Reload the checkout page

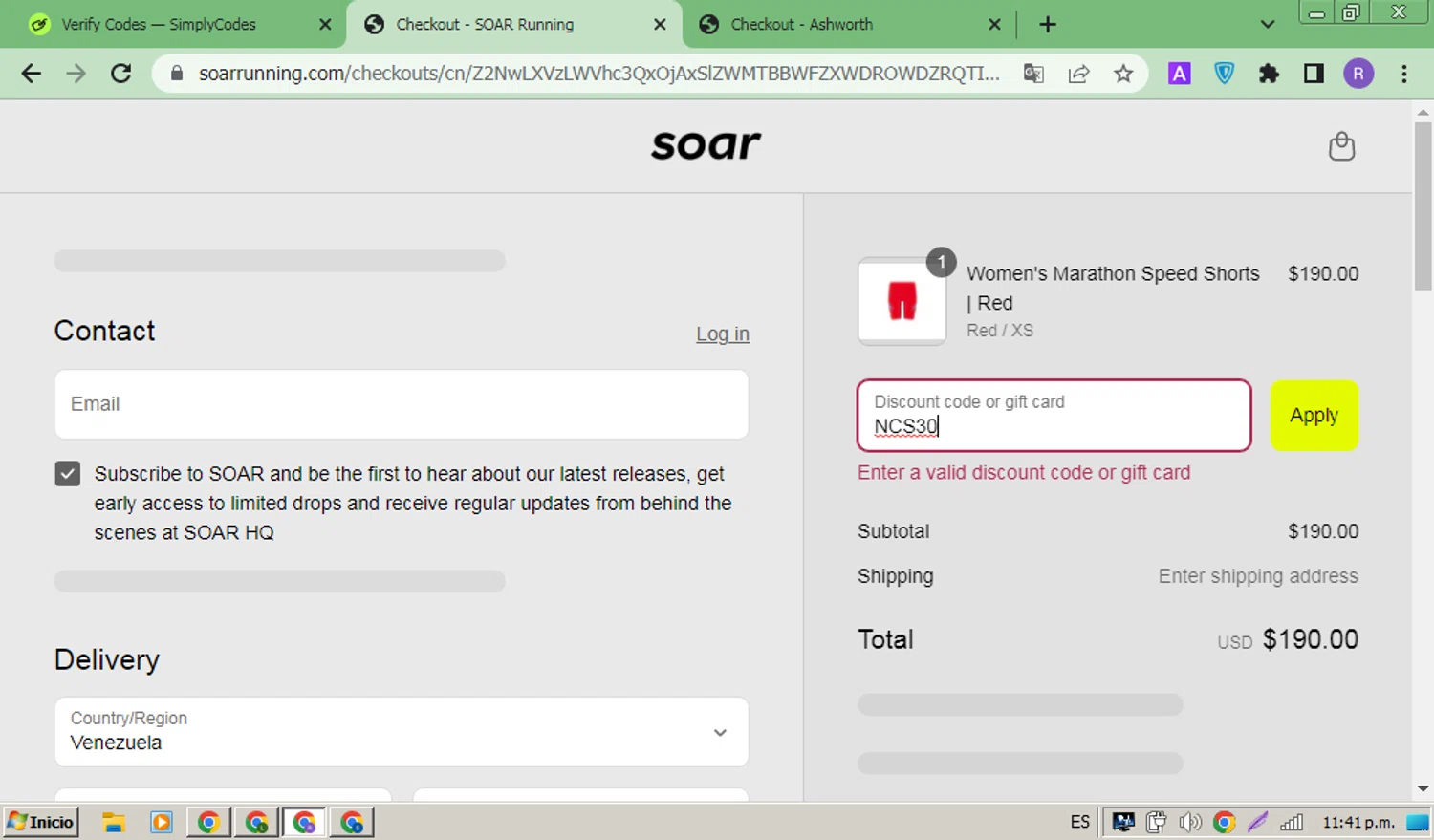coord(121,74)
